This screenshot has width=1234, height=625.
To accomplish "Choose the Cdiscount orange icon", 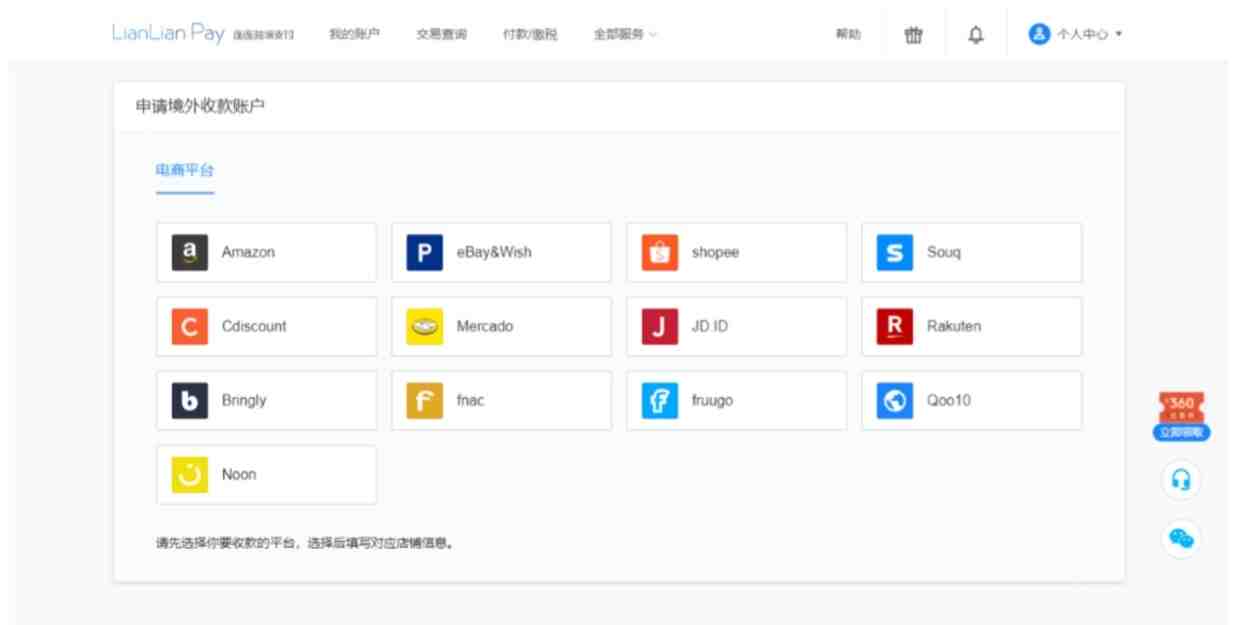I will coord(190,327).
